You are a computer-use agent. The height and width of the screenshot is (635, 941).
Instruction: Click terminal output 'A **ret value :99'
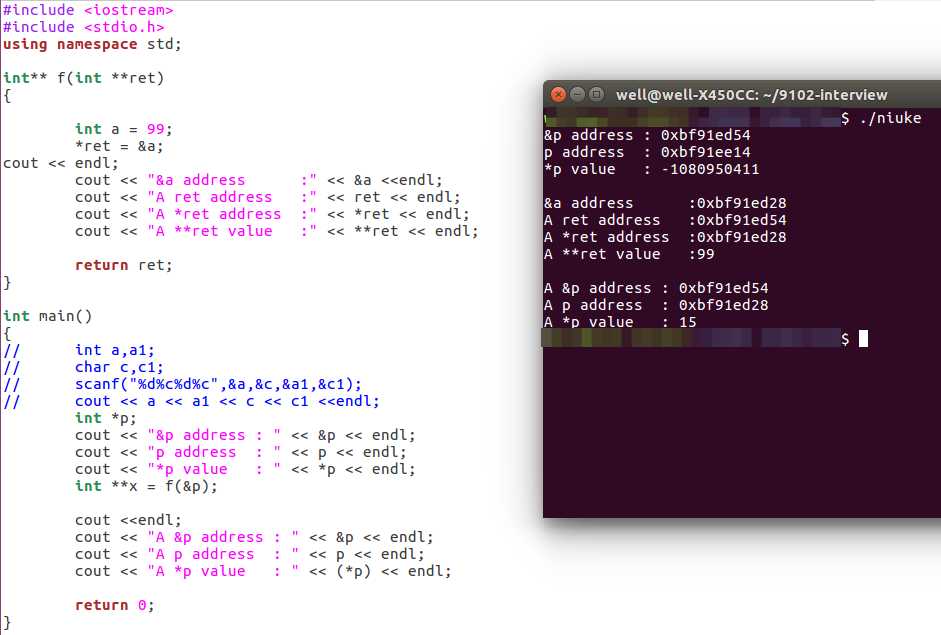[630, 254]
